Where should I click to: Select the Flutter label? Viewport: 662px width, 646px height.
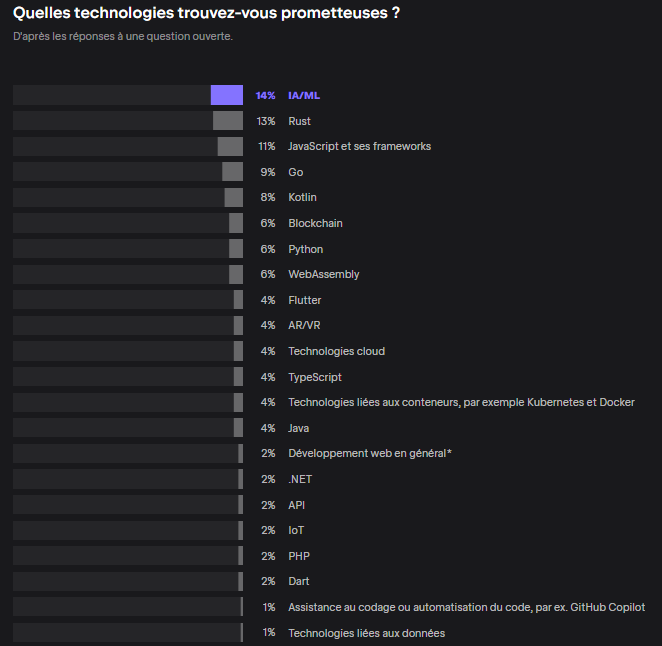click(304, 300)
